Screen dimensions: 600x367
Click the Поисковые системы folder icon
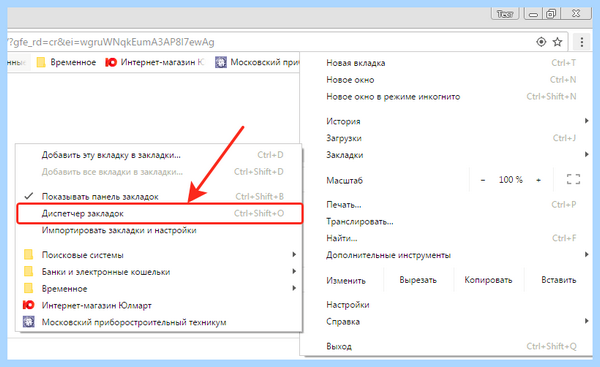tap(28, 254)
